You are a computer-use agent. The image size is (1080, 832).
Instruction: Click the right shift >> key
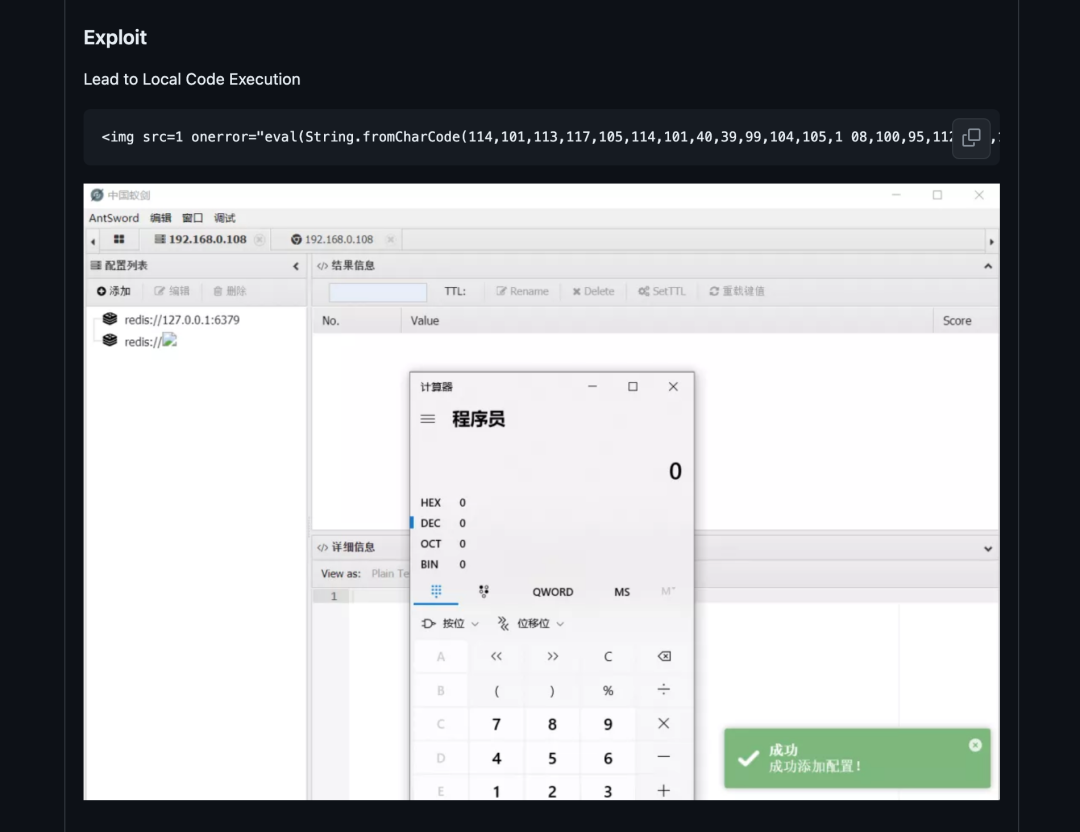[552, 656]
